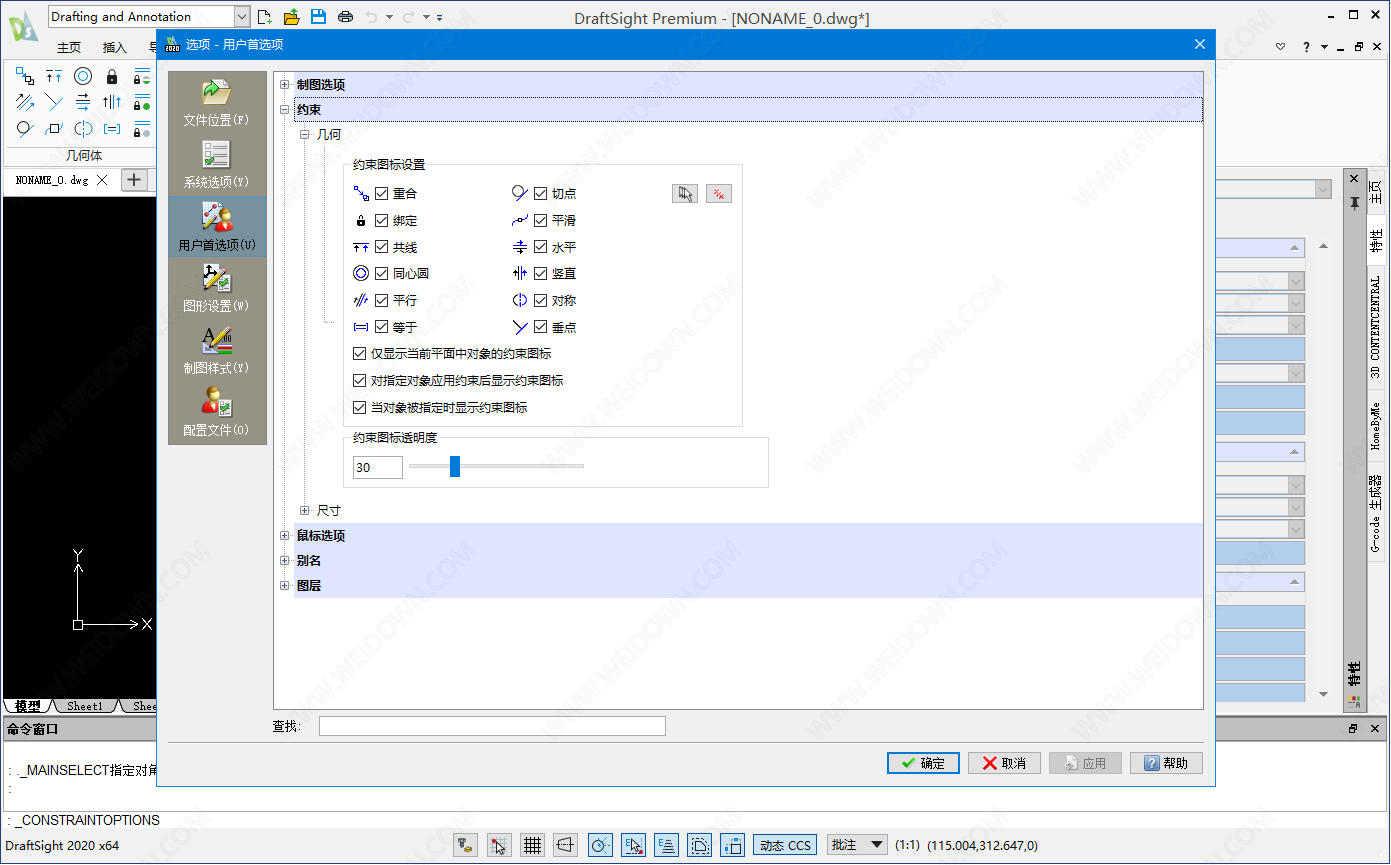Uncheck the 共线 (Collinear) checkbox
This screenshot has width=1391, height=865.
tap(381, 247)
